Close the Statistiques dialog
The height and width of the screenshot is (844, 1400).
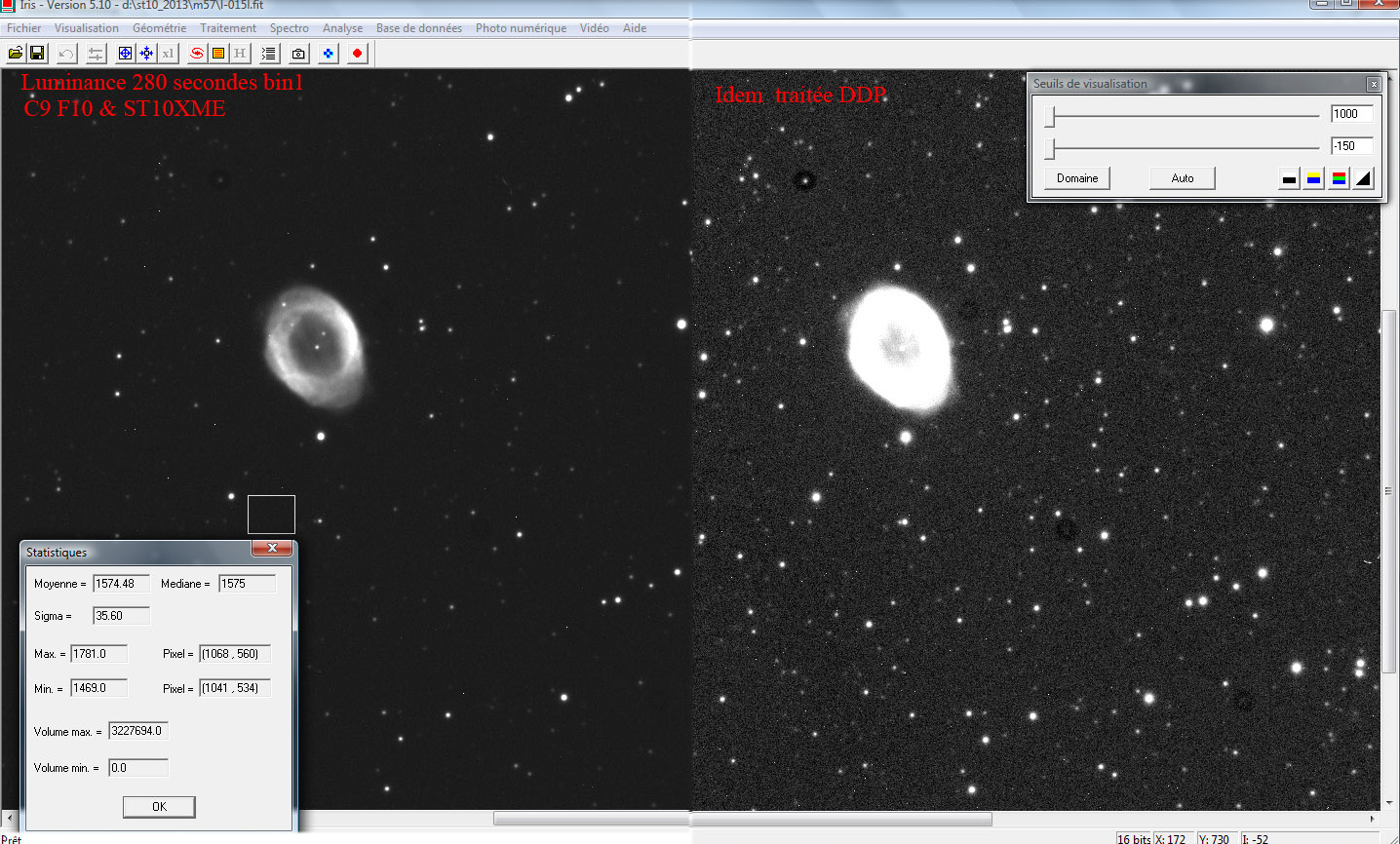(x=272, y=549)
